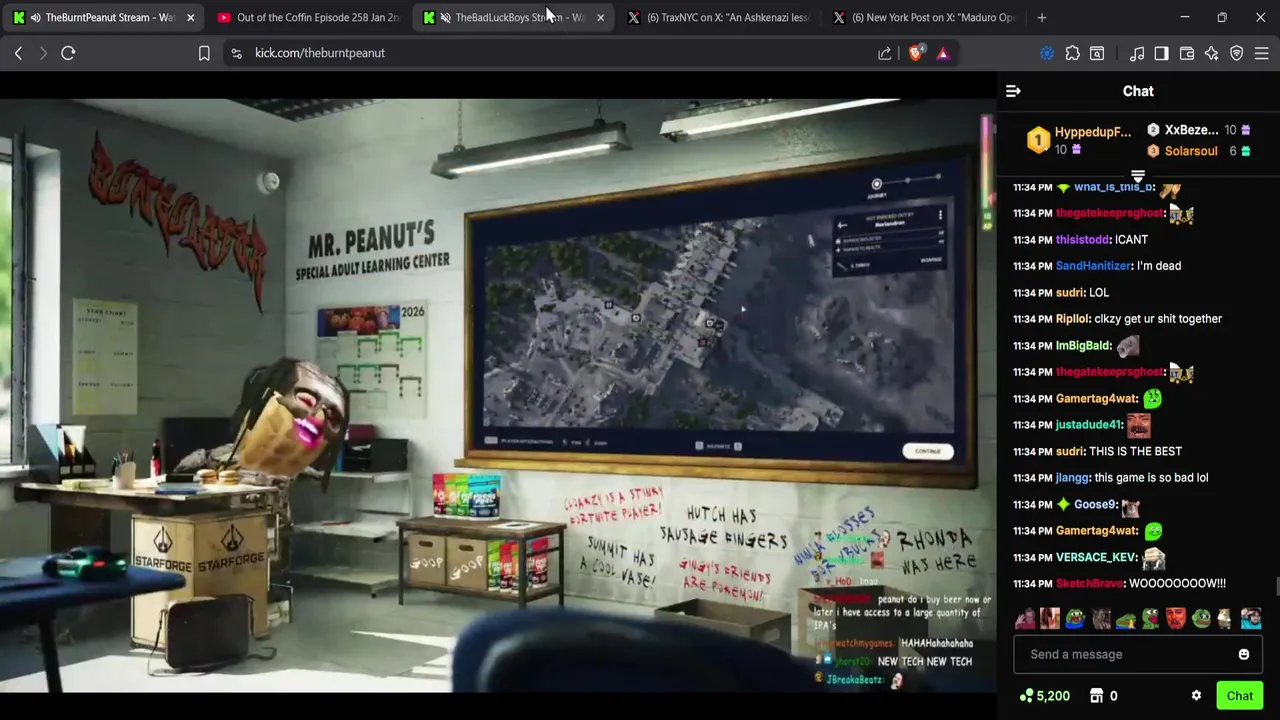
Task: Open Solarsoul gifter profile
Action: 1191,151
